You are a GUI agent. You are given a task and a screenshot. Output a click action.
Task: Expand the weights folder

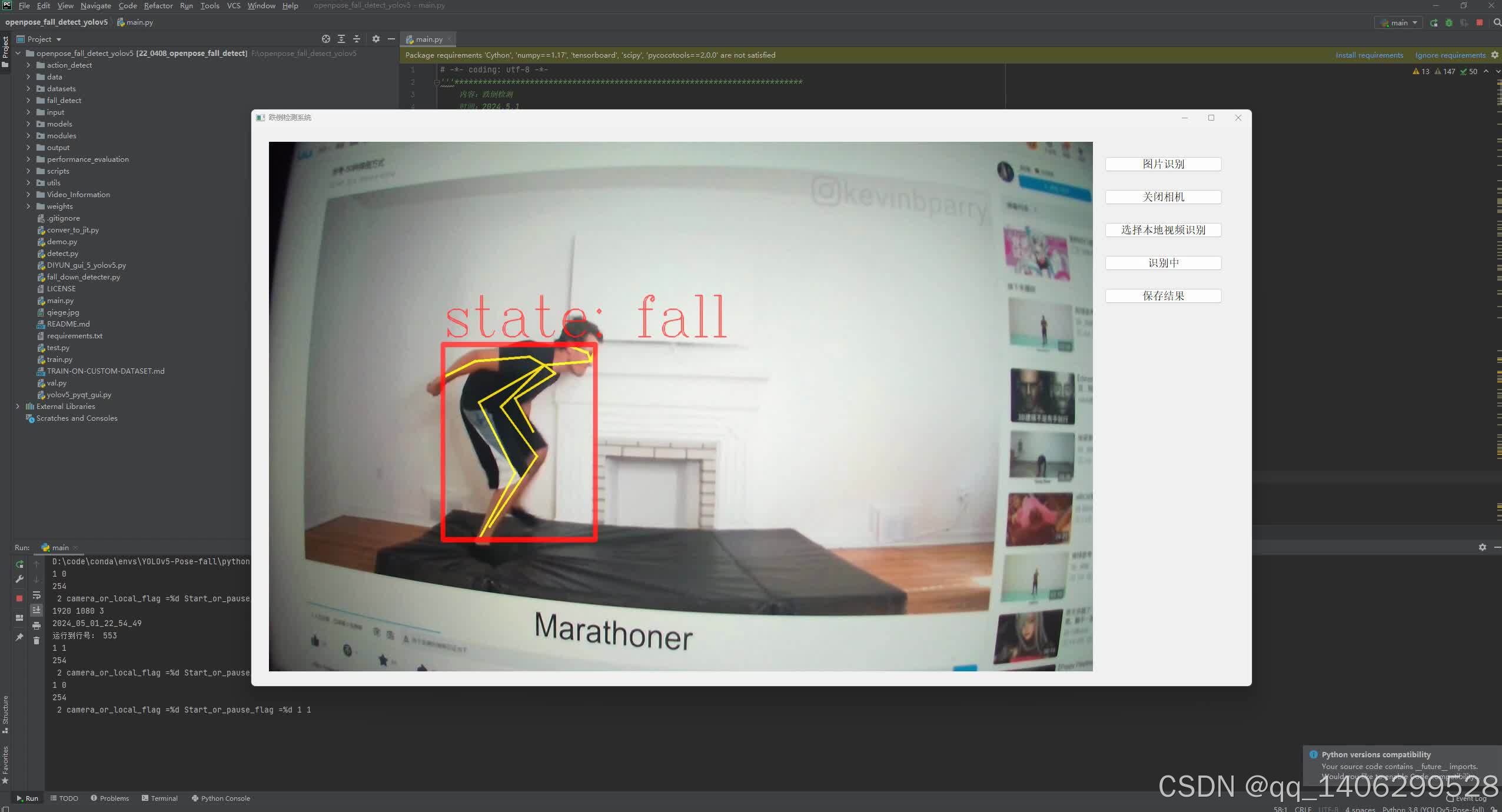coord(28,206)
